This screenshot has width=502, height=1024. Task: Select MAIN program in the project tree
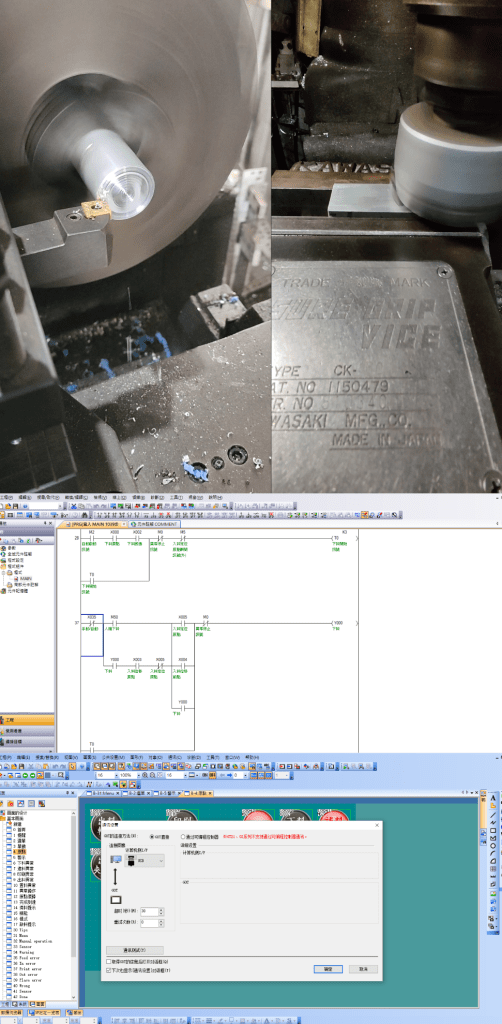point(25,578)
